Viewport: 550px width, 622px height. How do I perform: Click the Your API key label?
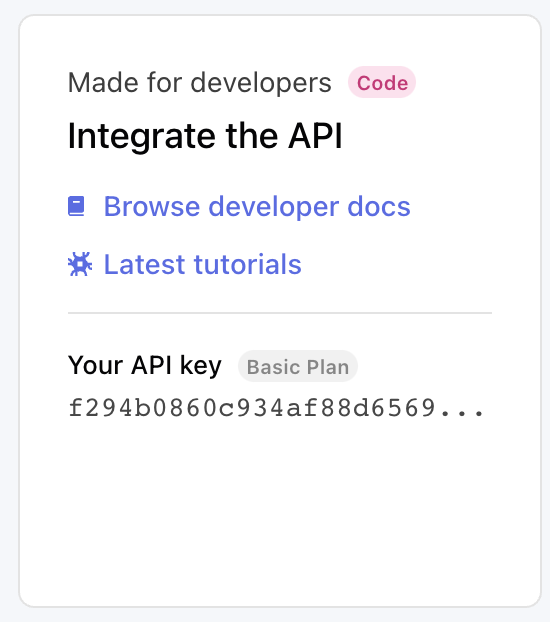pos(144,365)
